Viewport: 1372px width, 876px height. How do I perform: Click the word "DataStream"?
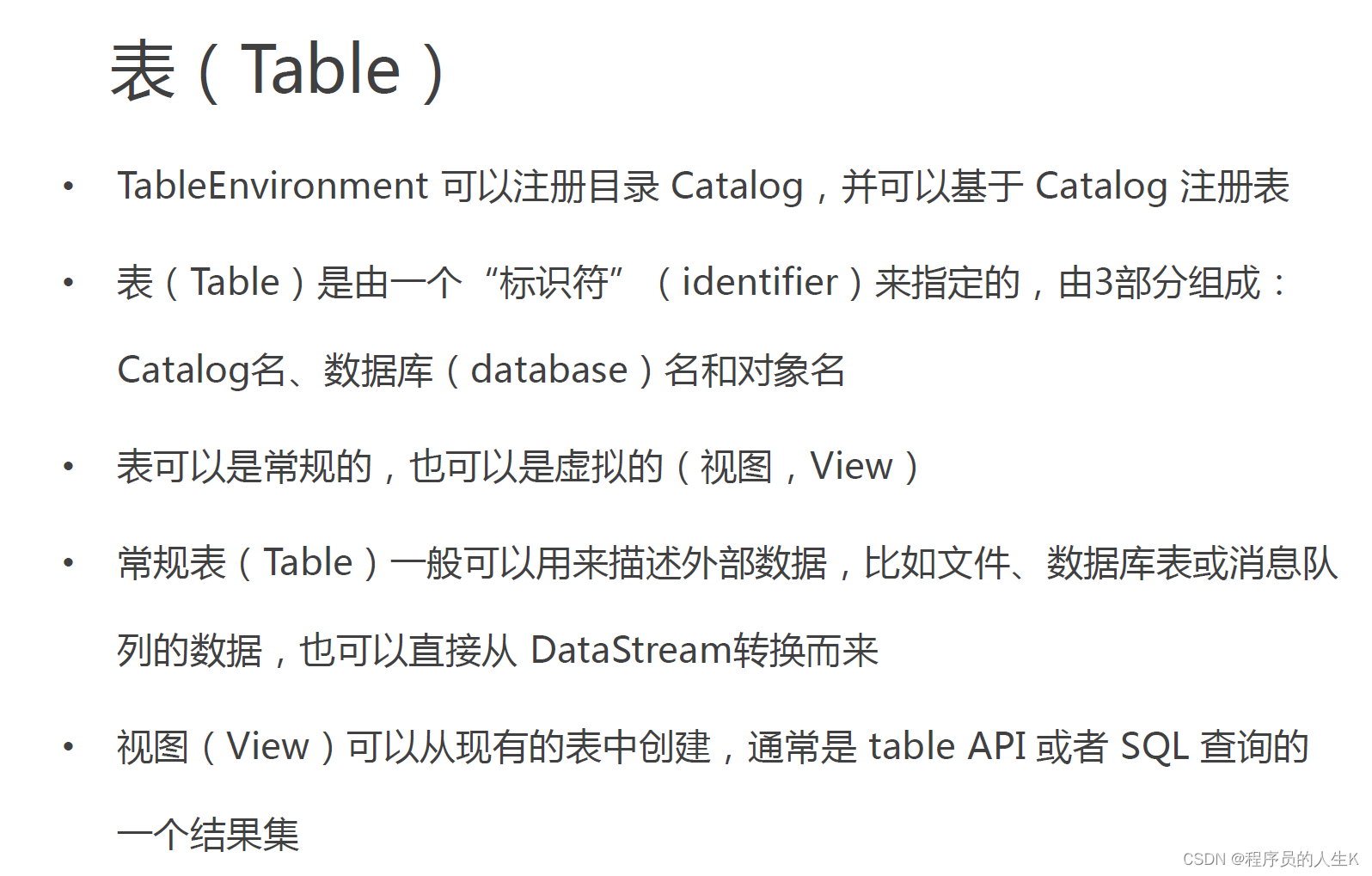pos(631,650)
